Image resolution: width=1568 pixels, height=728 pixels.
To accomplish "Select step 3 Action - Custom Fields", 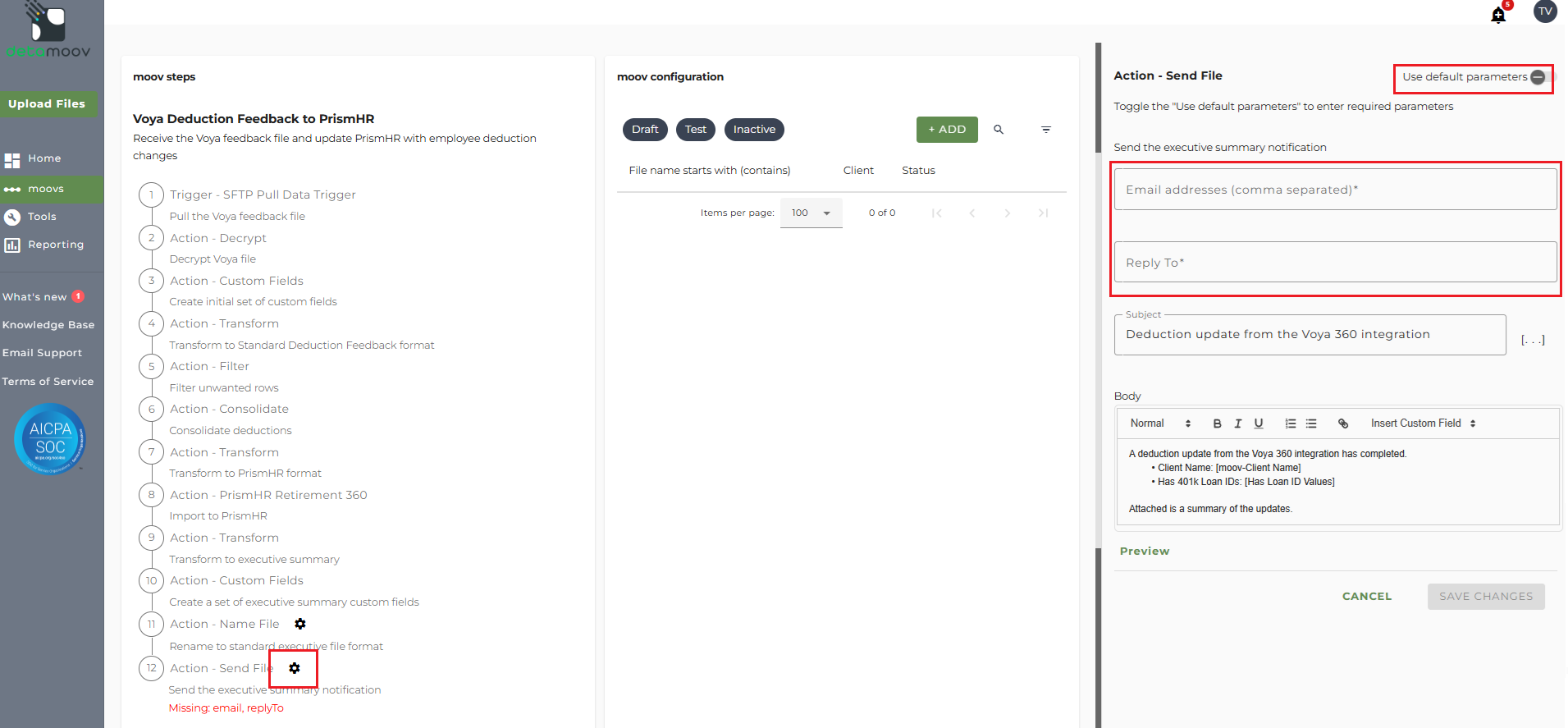I will pos(236,281).
